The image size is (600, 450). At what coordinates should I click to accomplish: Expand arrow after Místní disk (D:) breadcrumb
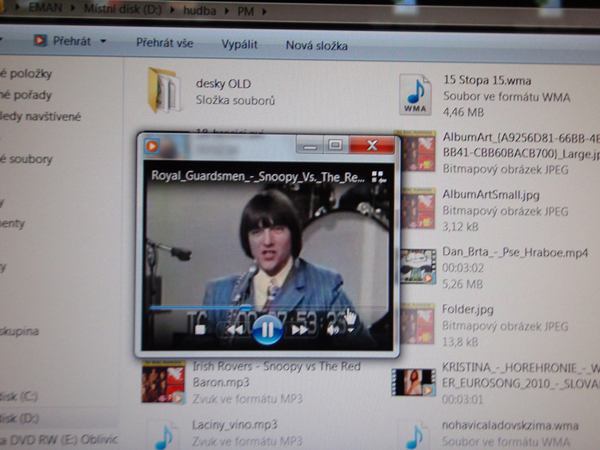click(172, 10)
